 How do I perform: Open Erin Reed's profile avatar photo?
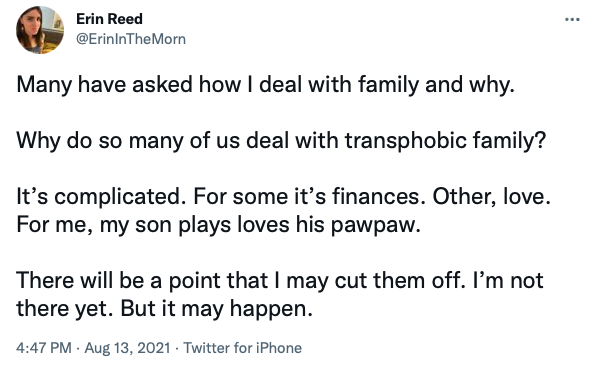[40, 30]
